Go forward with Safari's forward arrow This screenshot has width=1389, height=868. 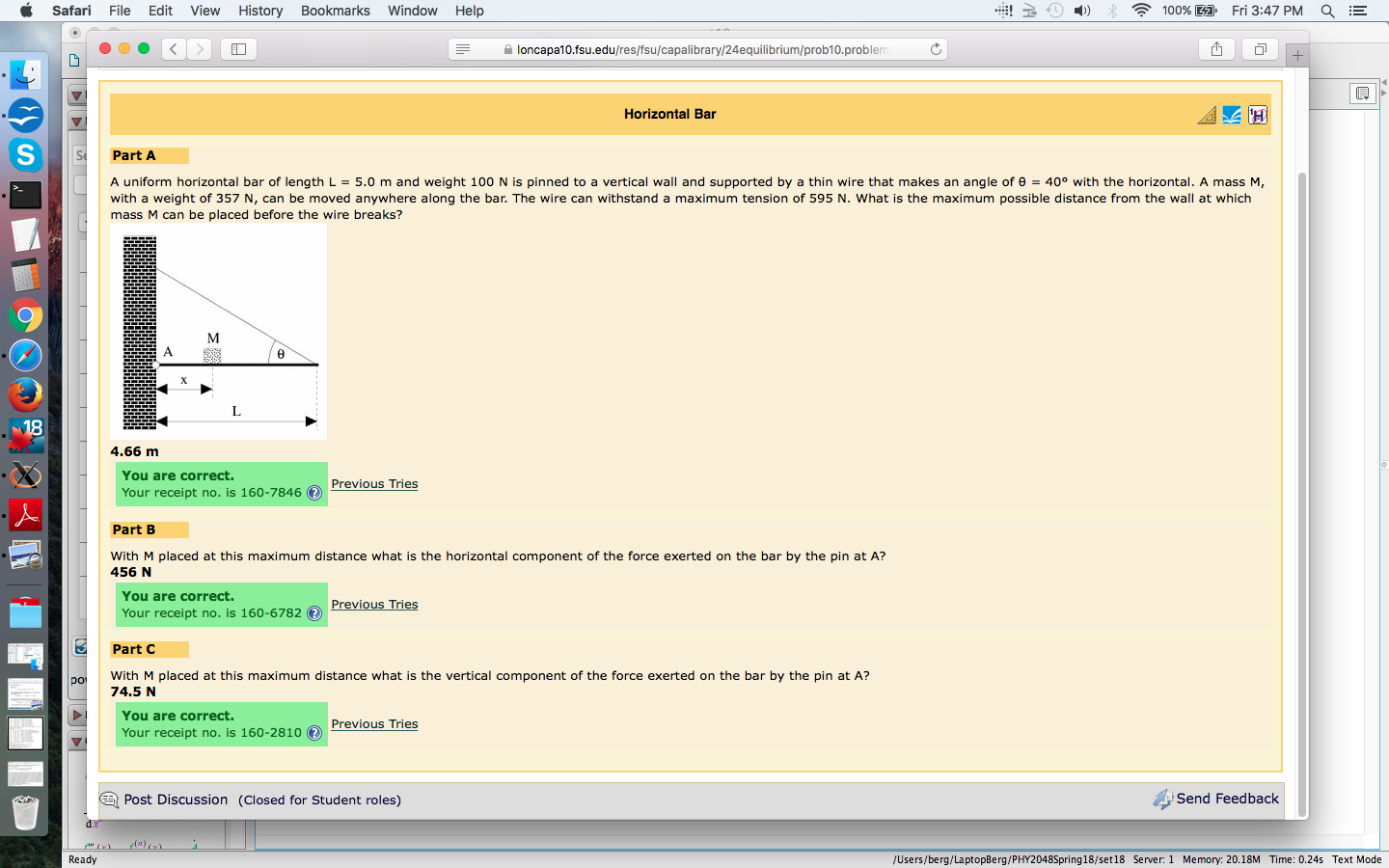[x=200, y=49]
